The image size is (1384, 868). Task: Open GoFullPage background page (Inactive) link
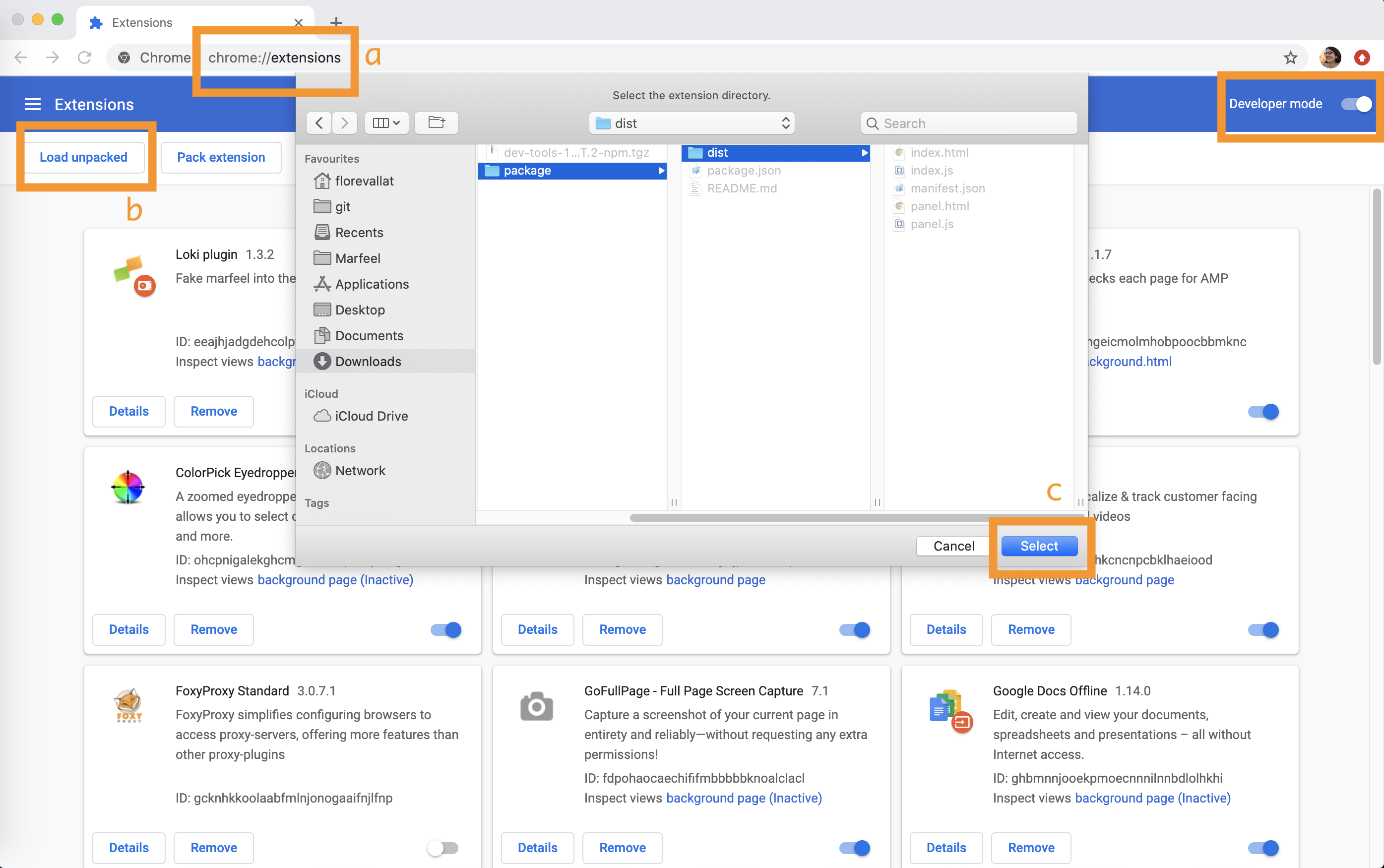744,798
